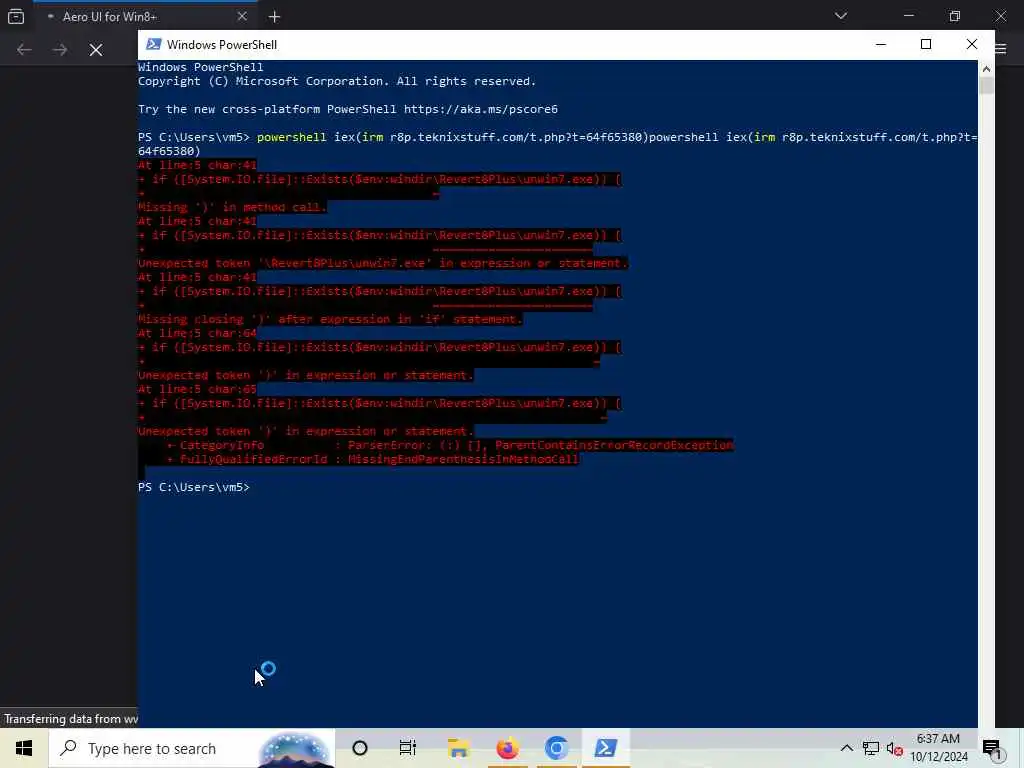Click the last PS C:\Users\vm5> prompt

(194, 487)
